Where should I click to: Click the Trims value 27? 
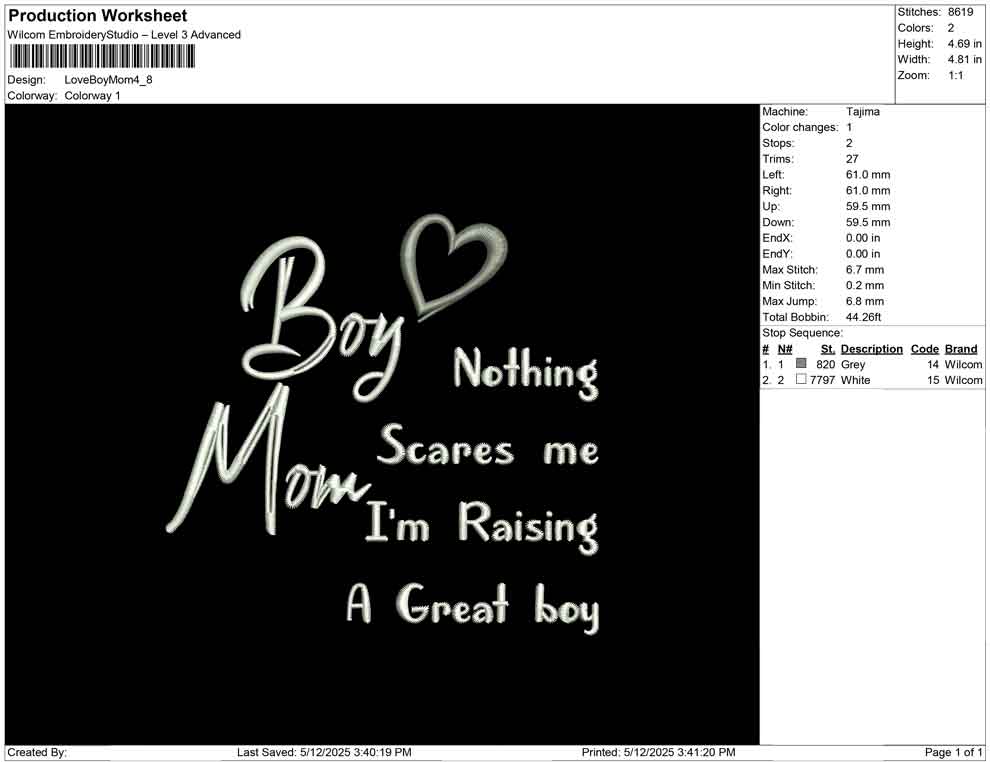coord(852,158)
